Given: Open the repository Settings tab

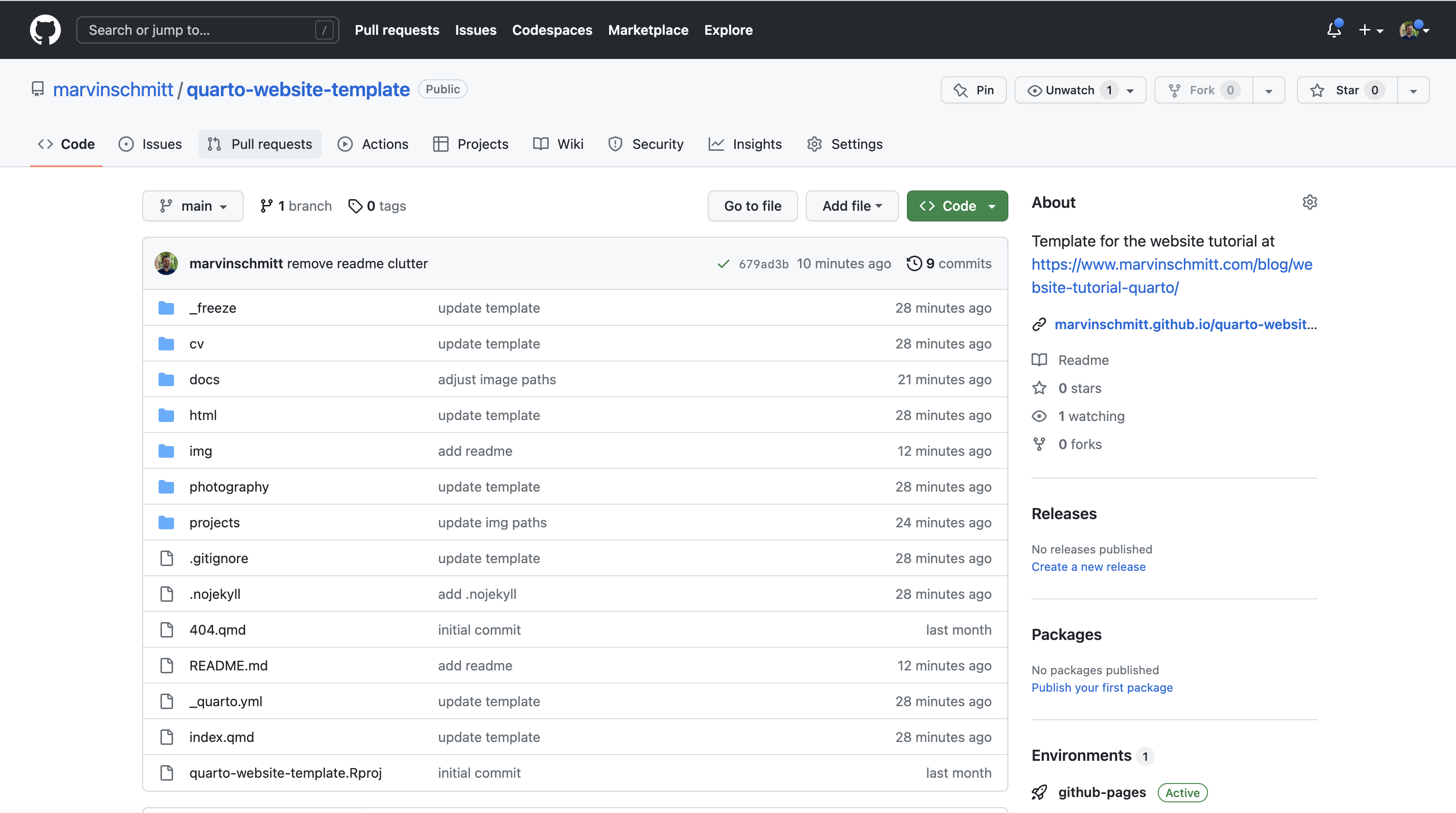Looking at the screenshot, I should click(x=845, y=144).
